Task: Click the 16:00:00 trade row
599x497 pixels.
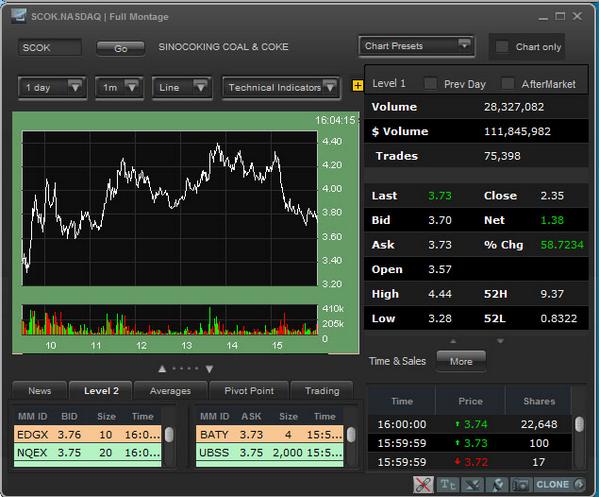Action: [469, 424]
